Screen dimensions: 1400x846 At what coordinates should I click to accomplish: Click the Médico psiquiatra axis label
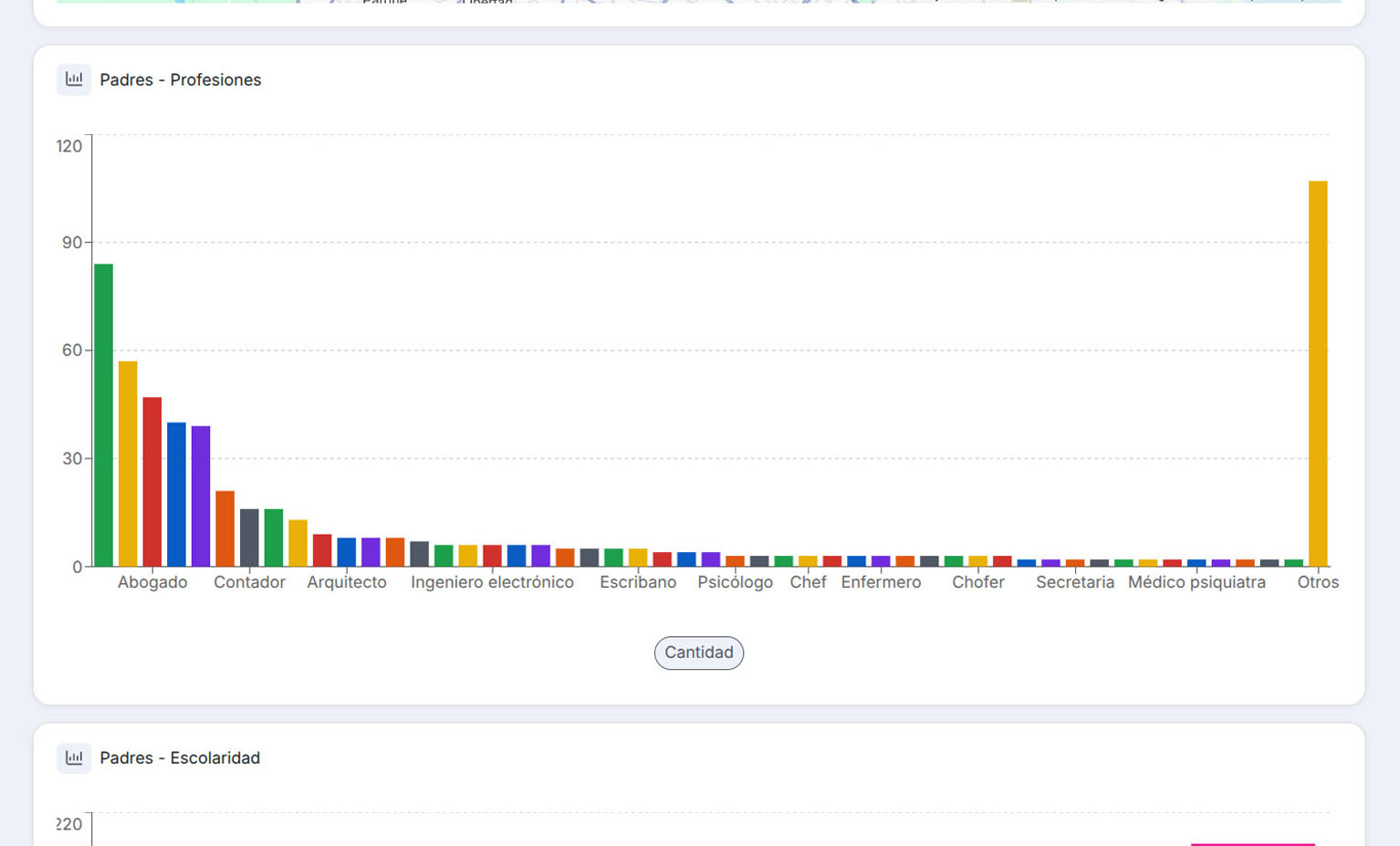pos(1196,582)
